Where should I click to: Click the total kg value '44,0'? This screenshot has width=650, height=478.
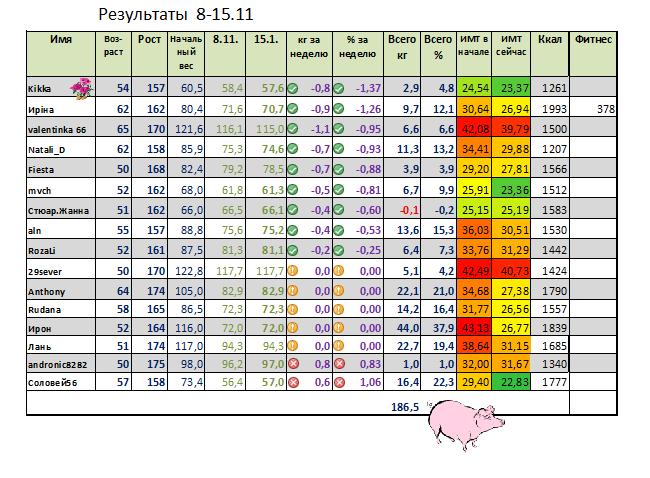point(408,328)
